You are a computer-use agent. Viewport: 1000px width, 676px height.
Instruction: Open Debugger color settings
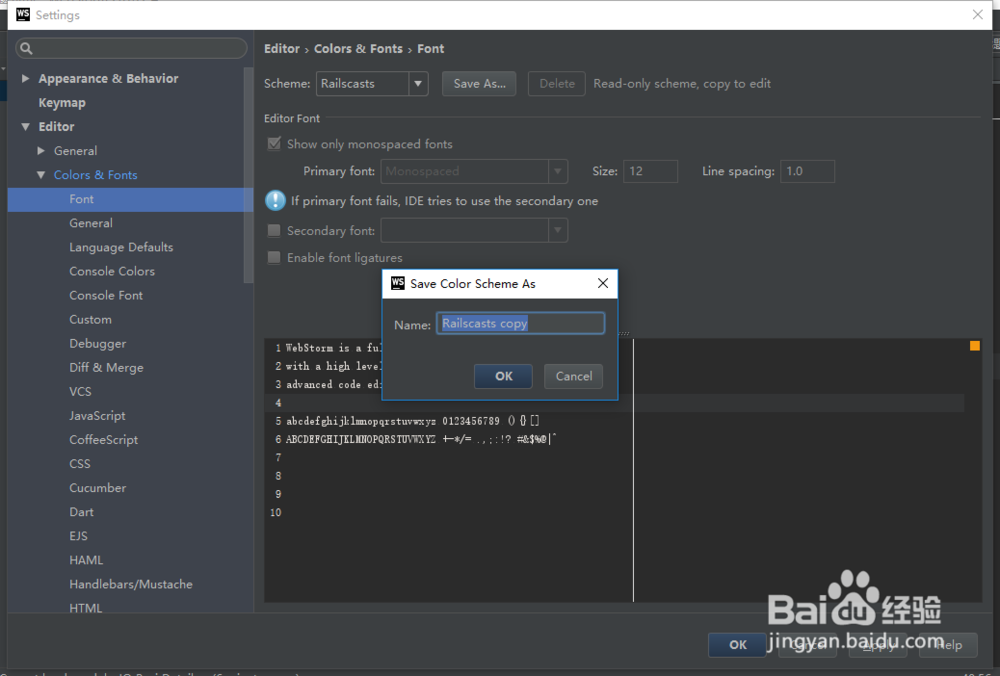coord(98,344)
